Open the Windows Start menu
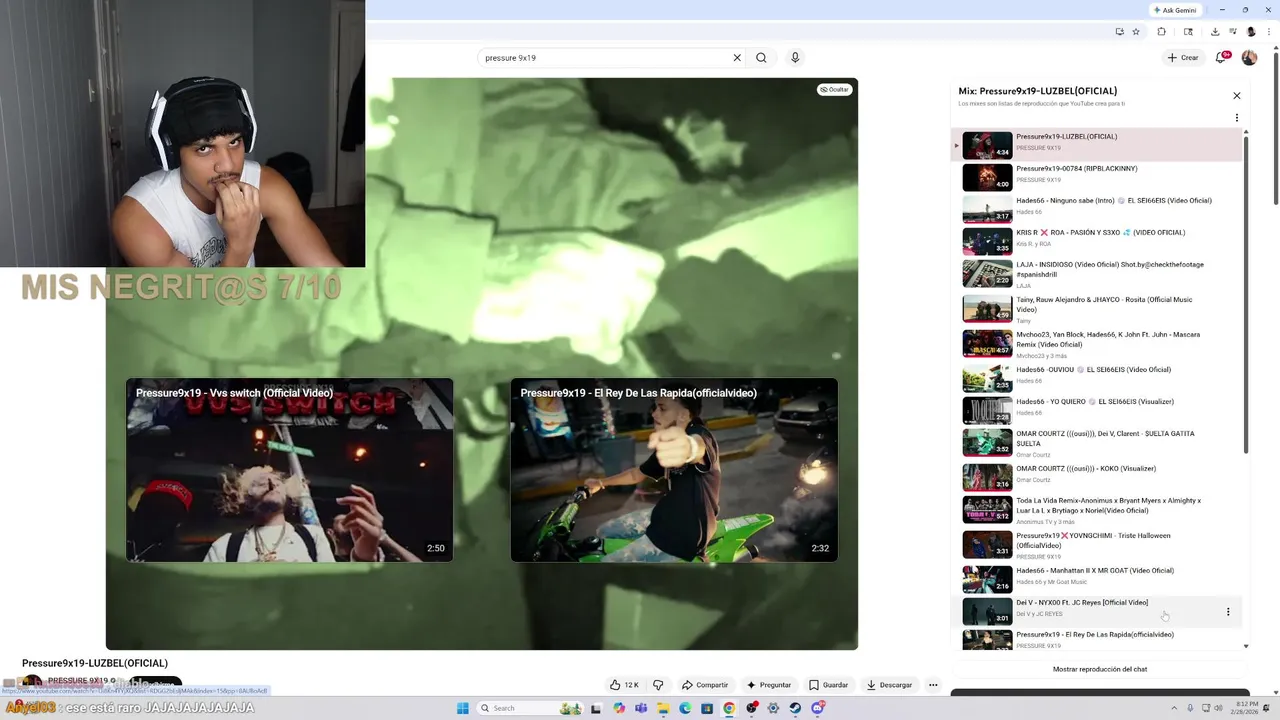Viewport: 1280px width, 720px height. (463, 708)
